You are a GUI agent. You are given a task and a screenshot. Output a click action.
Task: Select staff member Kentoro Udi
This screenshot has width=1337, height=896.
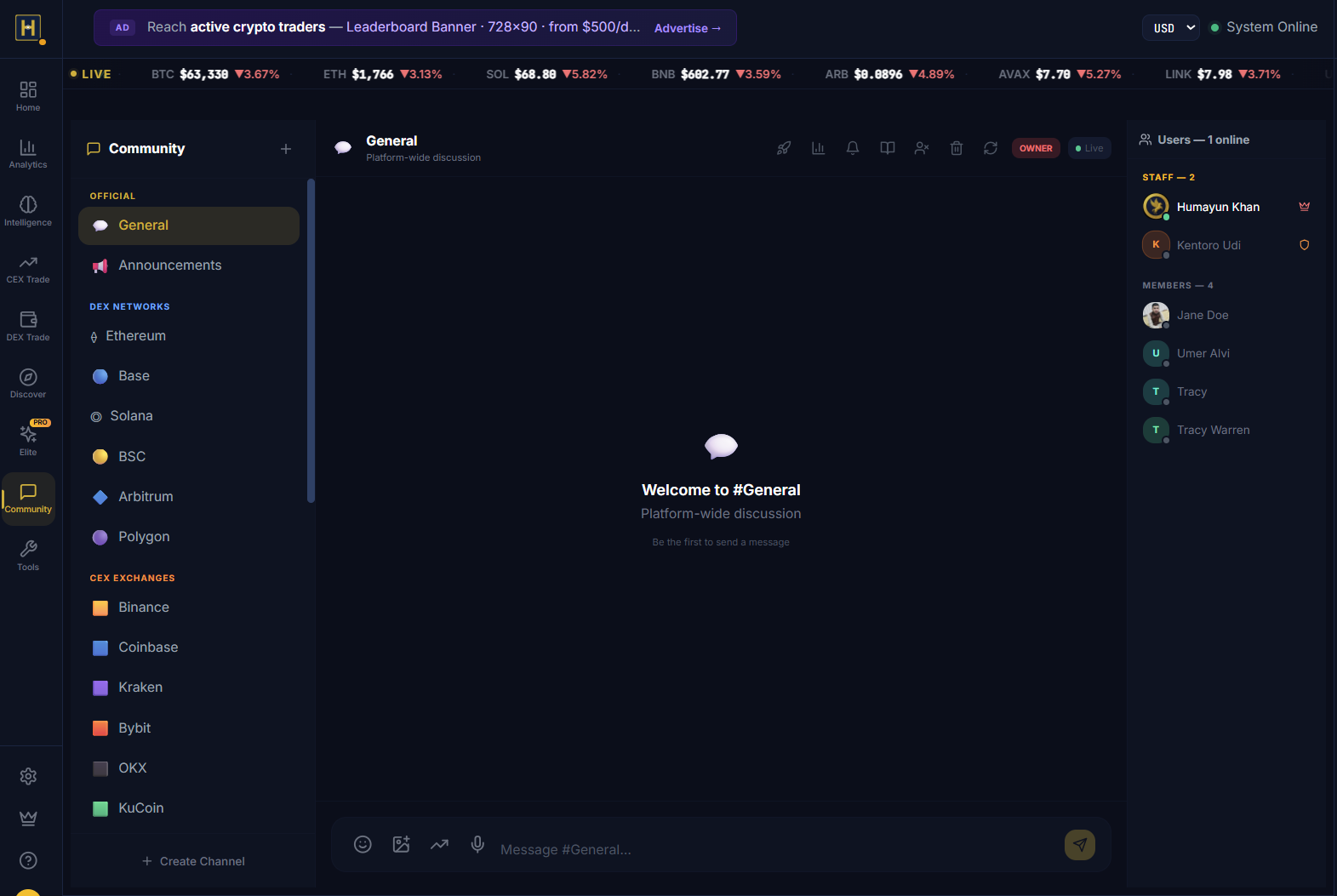(1226, 245)
